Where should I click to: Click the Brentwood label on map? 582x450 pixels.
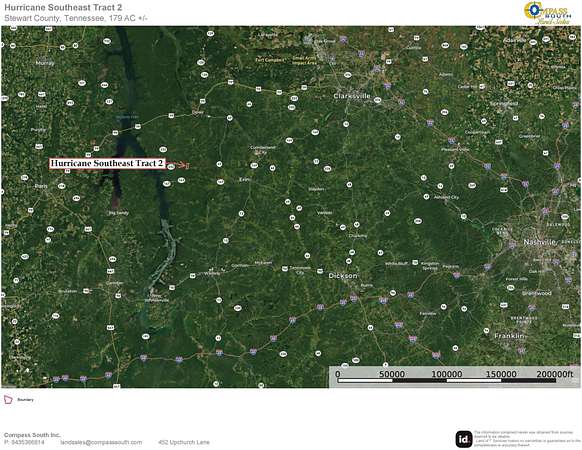[537, 293]
